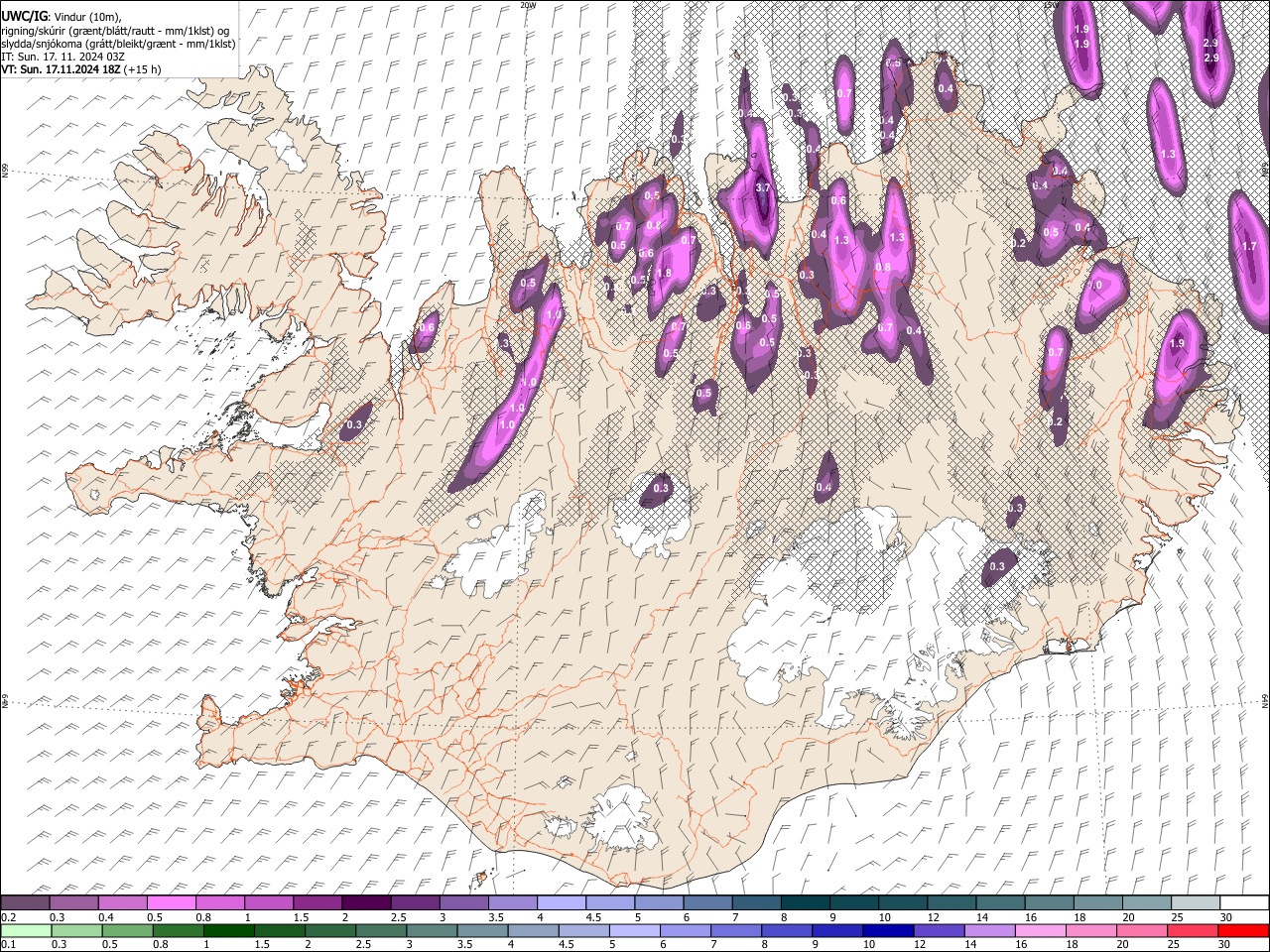Click the grey-green 3 swatch in the bottom legend row
1270x952 pixels.
pos(432,930)
